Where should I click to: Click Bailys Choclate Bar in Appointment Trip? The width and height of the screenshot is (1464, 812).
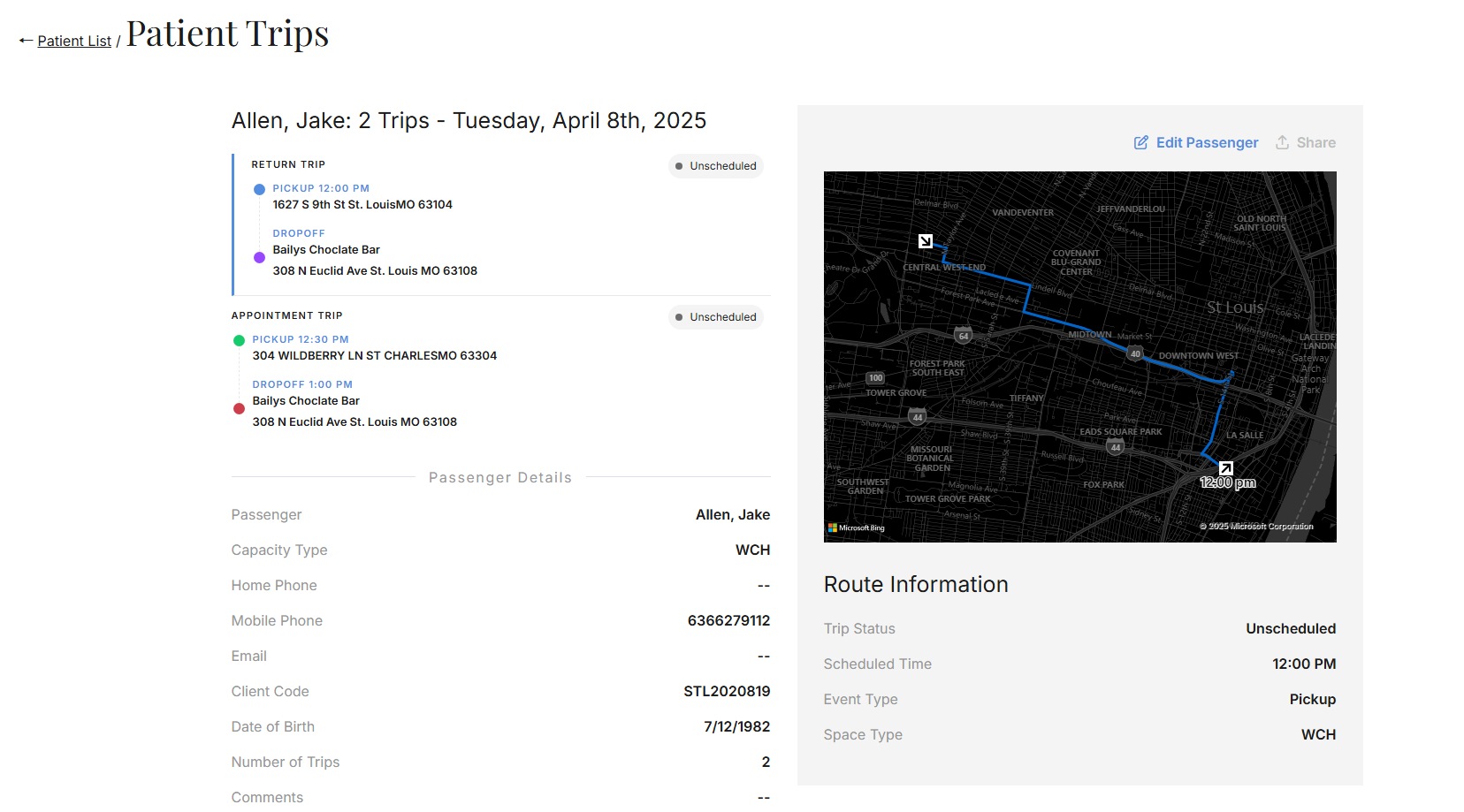tap(306, 401)
